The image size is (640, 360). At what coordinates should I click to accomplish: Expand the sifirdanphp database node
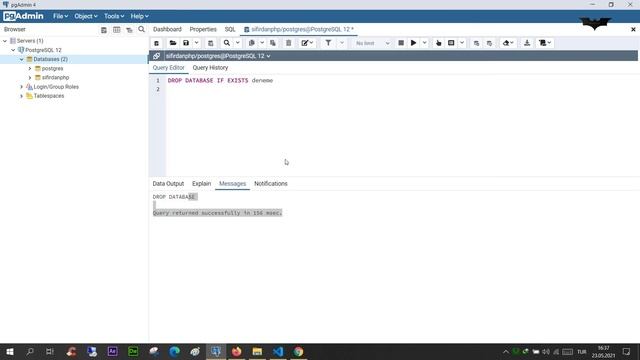(x=30, y=78)
